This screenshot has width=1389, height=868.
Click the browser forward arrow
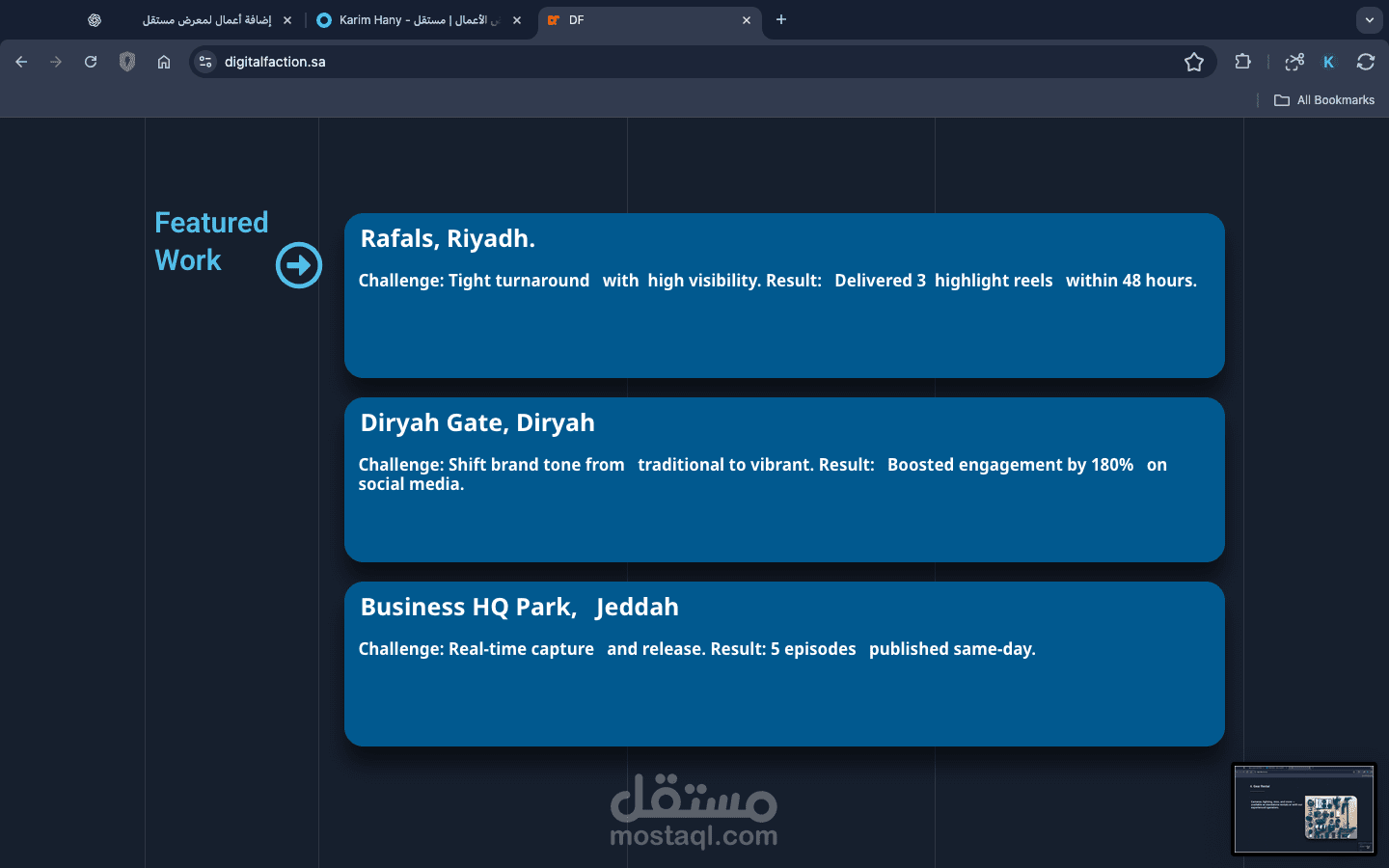[56, 62]
